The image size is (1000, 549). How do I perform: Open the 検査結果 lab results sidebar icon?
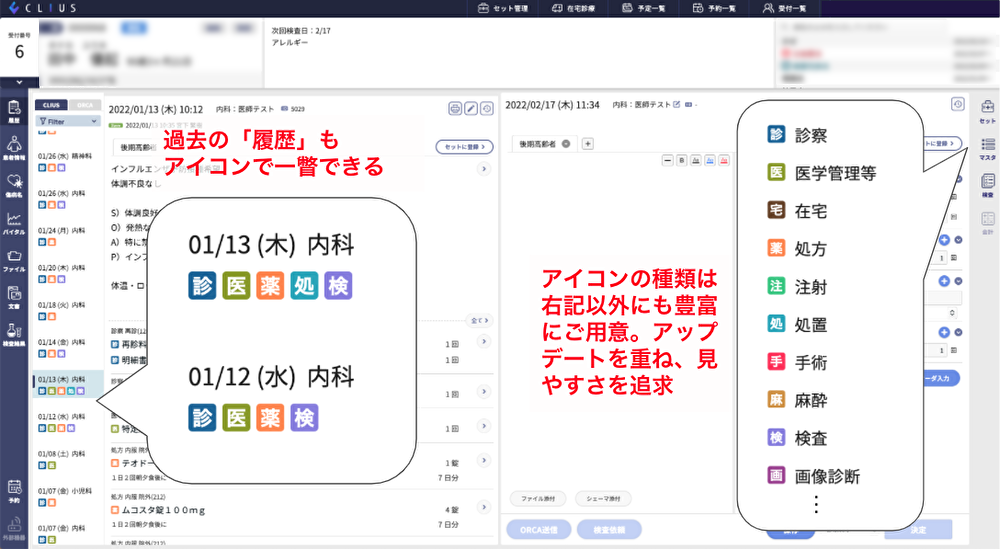[x=13, y=335]
